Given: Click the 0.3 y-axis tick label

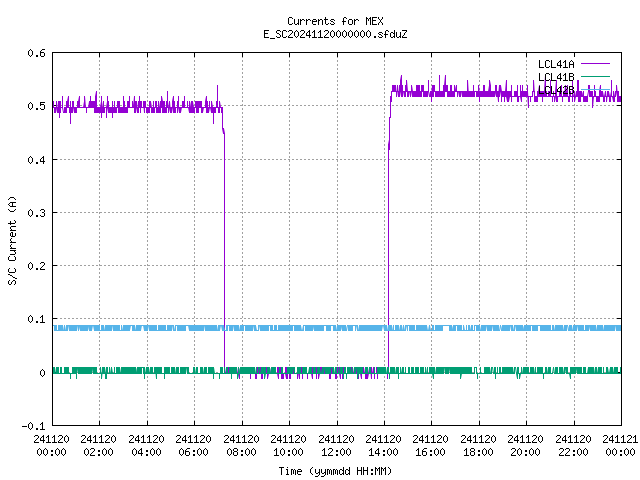Looking at the screenshot, I should [x=36, y=213].
